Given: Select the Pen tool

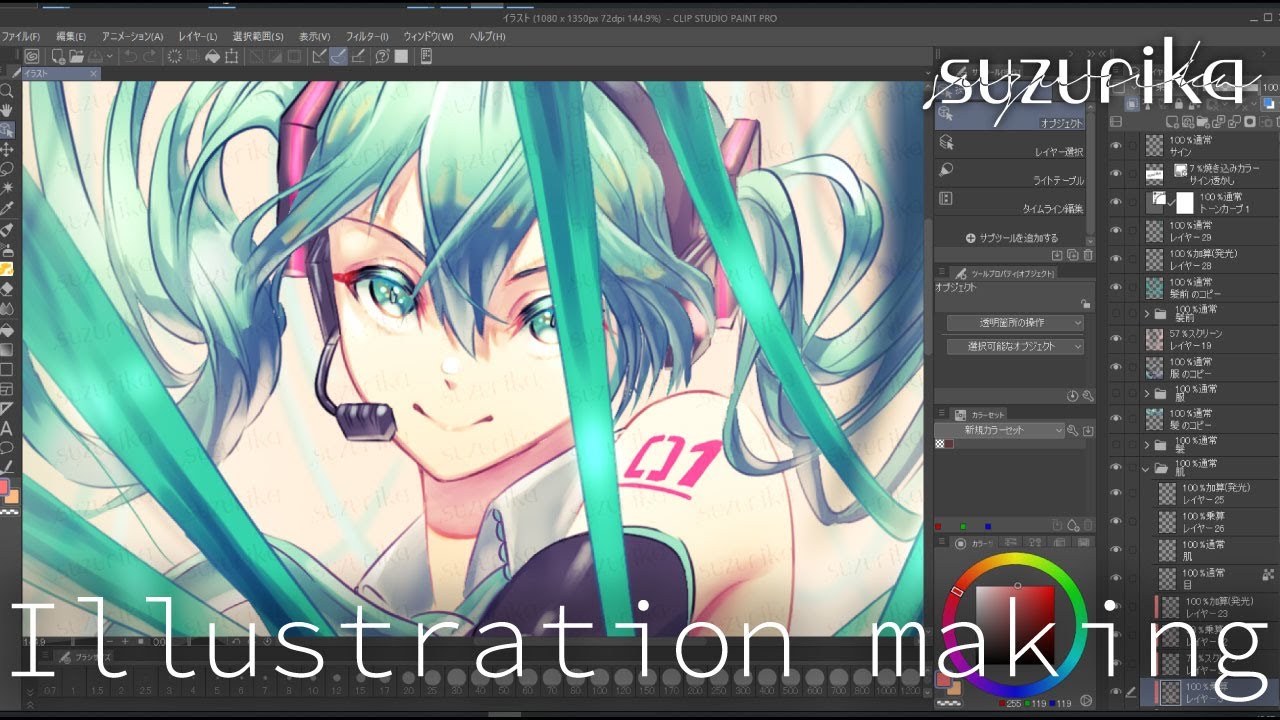Looking at the screenshot, I should click(6, 230).
